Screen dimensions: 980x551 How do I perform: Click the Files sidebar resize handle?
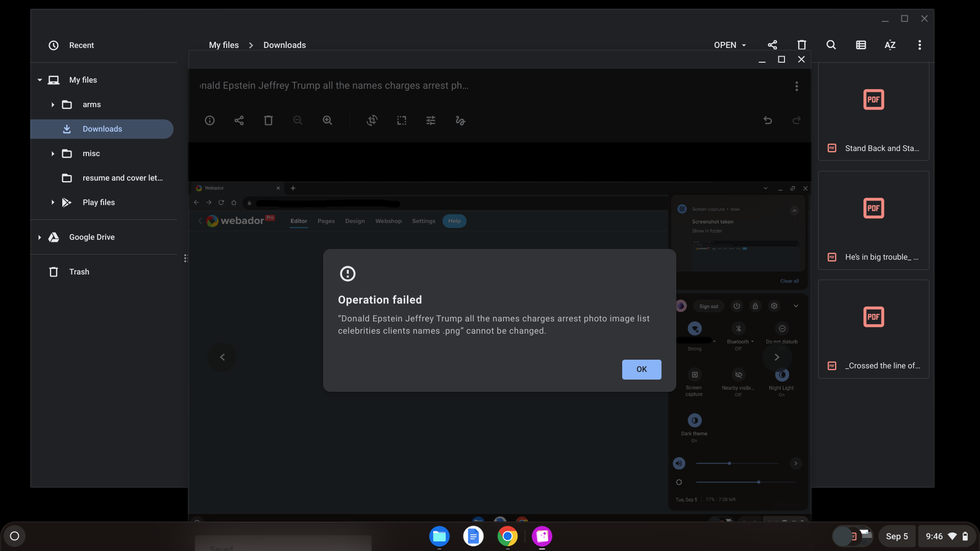185,258
